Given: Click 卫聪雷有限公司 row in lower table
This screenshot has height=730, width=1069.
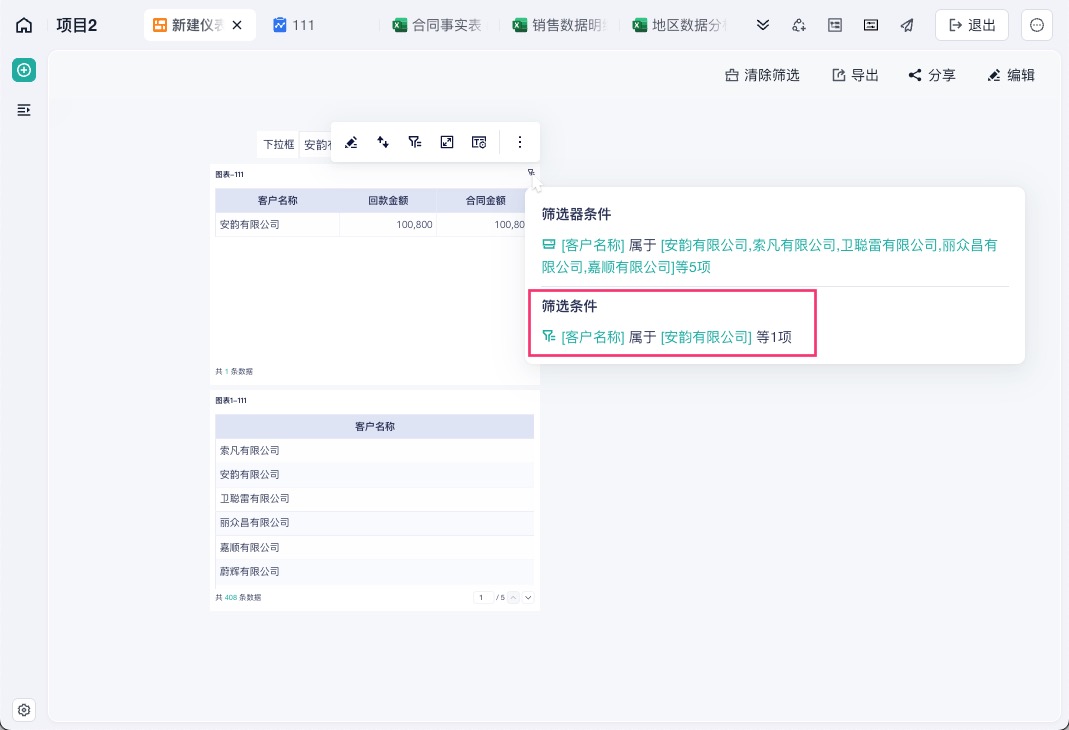Looking at the screenshot, I should click(374, 499).
